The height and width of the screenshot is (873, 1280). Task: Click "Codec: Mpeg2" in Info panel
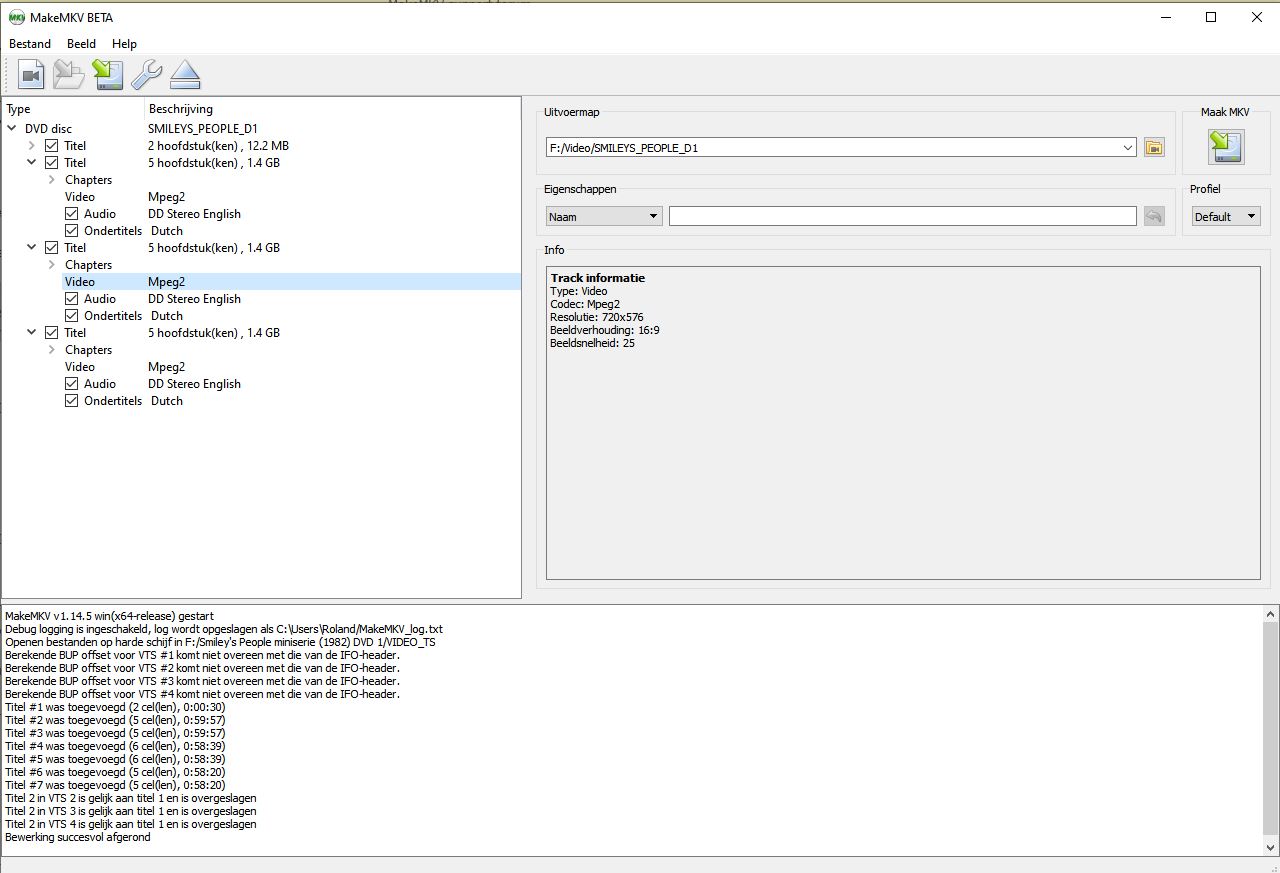[585, 304]
